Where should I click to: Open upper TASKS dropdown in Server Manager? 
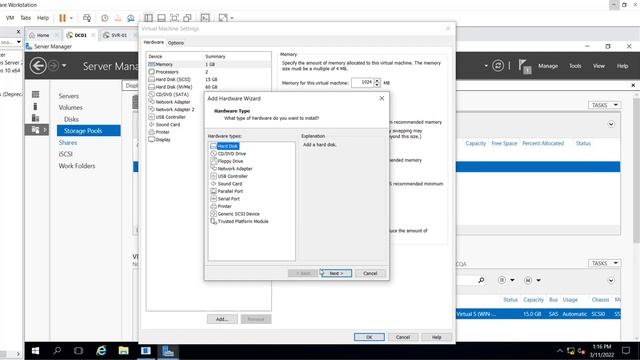604,105
